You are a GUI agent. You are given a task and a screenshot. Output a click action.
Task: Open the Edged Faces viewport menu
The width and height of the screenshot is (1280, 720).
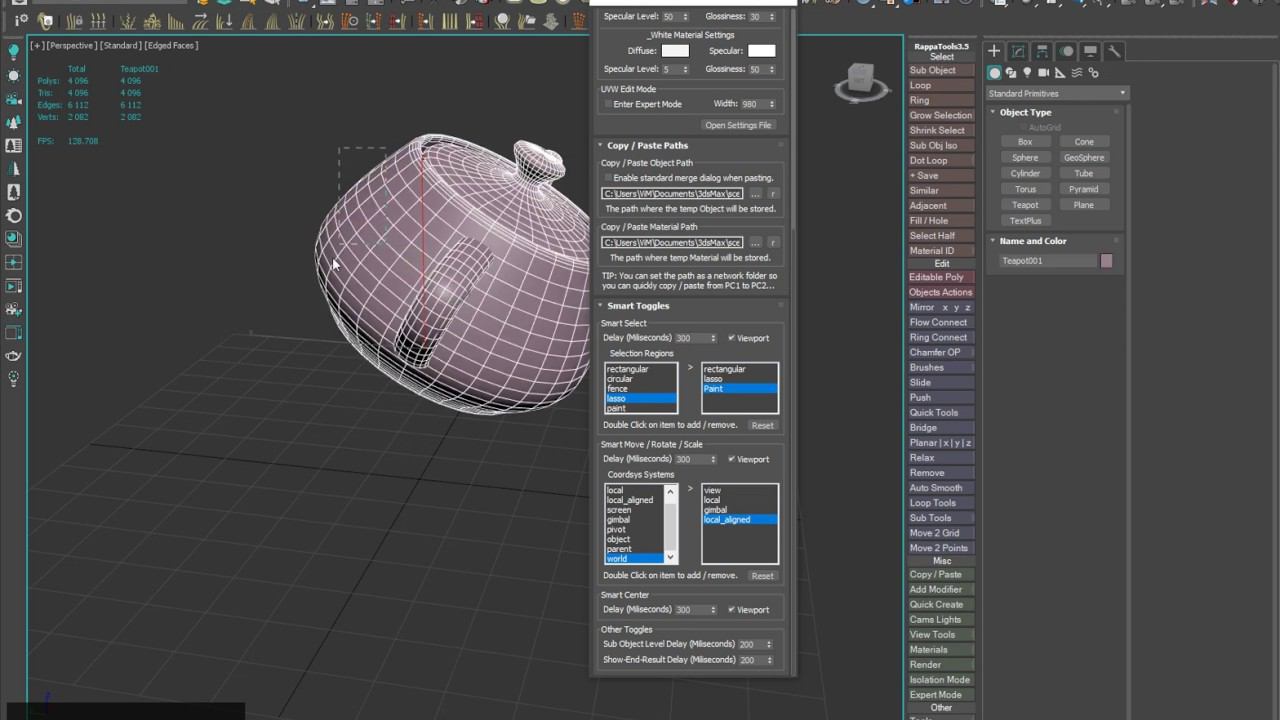(x=172, y=45)
